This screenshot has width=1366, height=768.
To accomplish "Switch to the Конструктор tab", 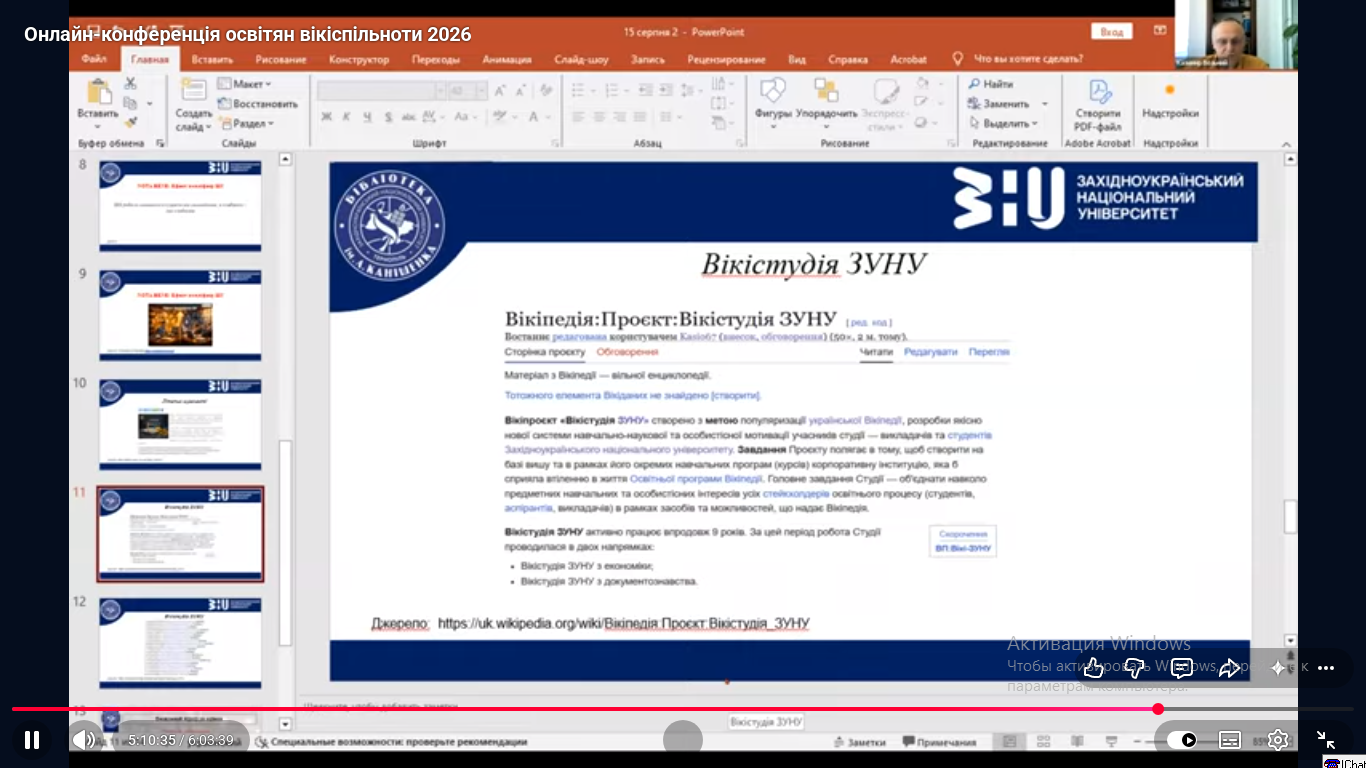I will (359, 59).
